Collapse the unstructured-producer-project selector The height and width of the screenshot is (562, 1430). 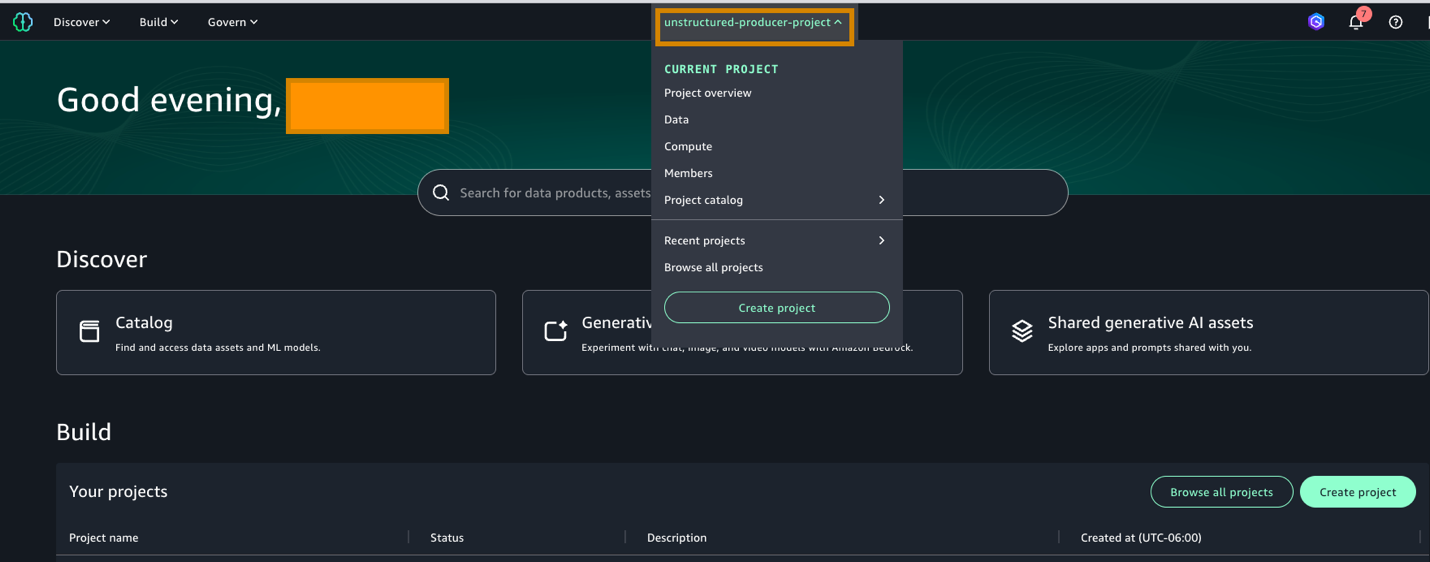coord(753,22)
